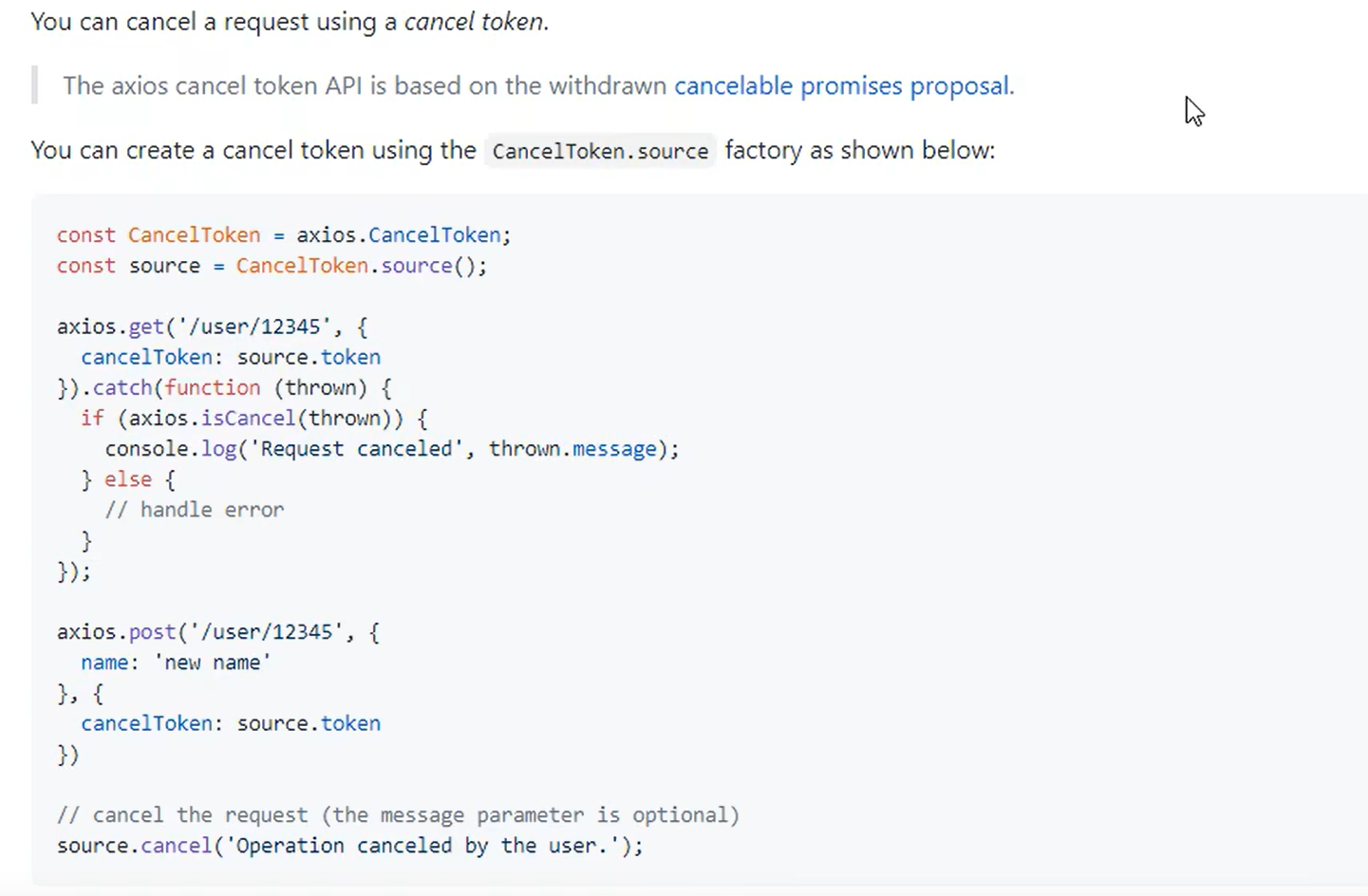
Task: Open the cancelable promises proposal link
Action: [843, 86]
